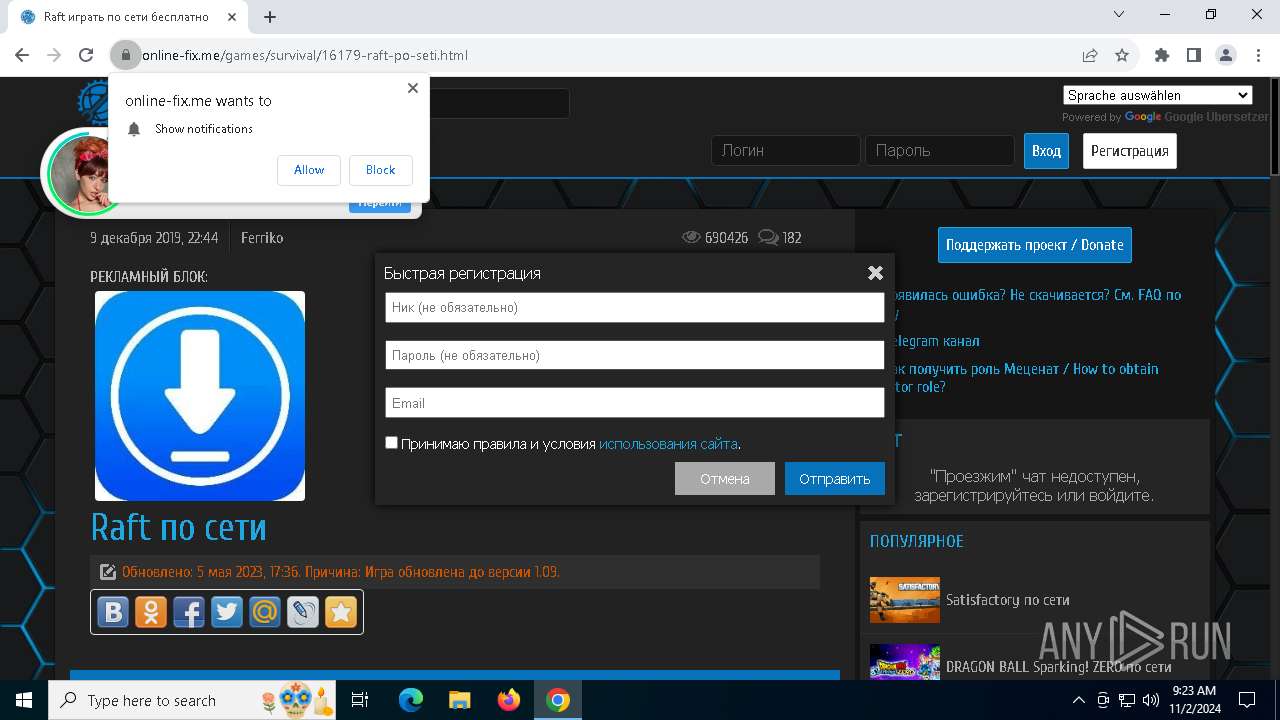Go back with browser back arrow
The image size is (1280, 720).
point(22,55)
